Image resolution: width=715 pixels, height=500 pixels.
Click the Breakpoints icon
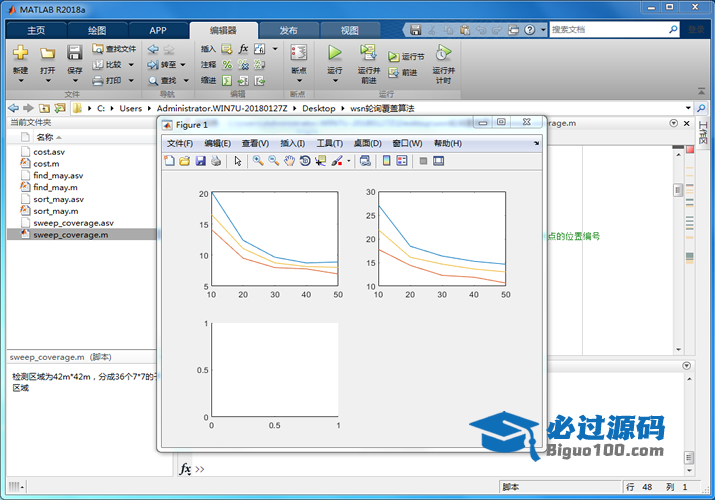299,53
